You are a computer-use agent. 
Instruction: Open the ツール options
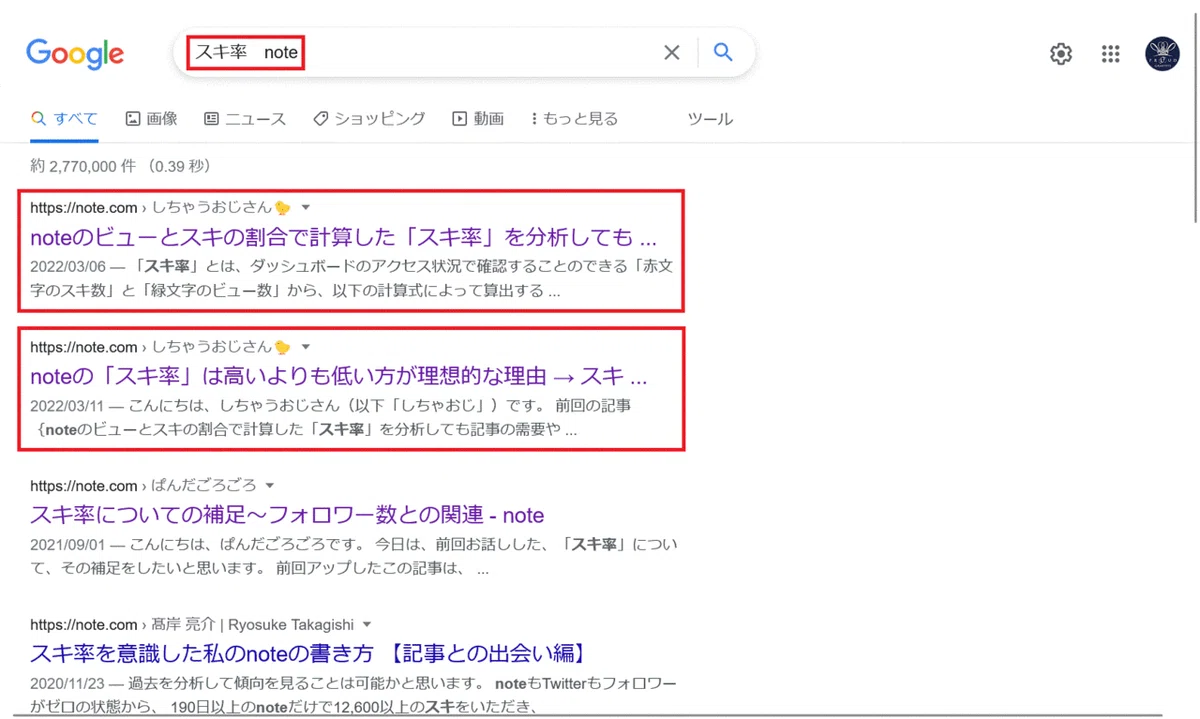[x=710, y=119]
